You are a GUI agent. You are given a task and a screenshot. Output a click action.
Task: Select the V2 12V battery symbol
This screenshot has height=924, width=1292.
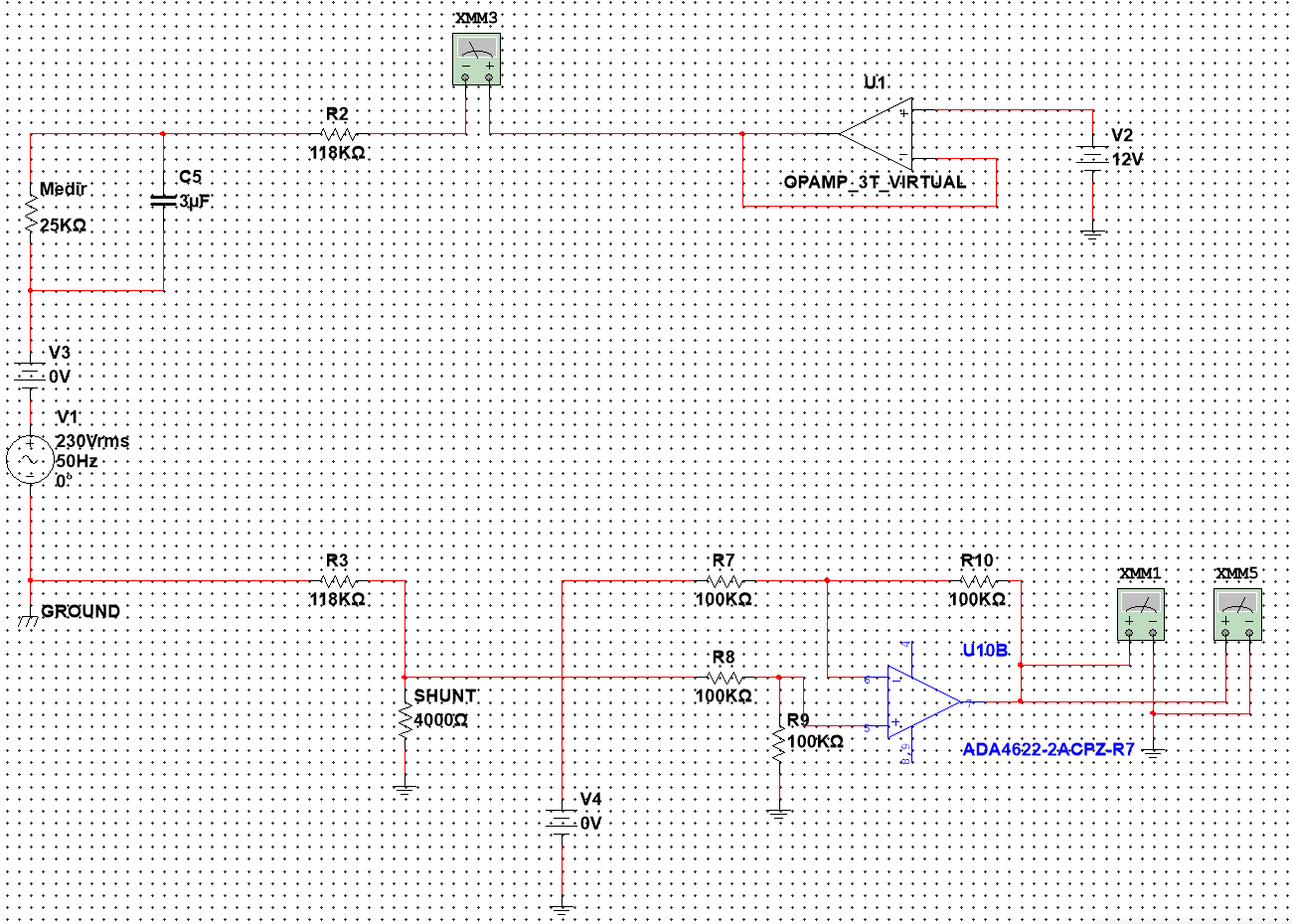pyautogui.click(x=1093, y=159)
